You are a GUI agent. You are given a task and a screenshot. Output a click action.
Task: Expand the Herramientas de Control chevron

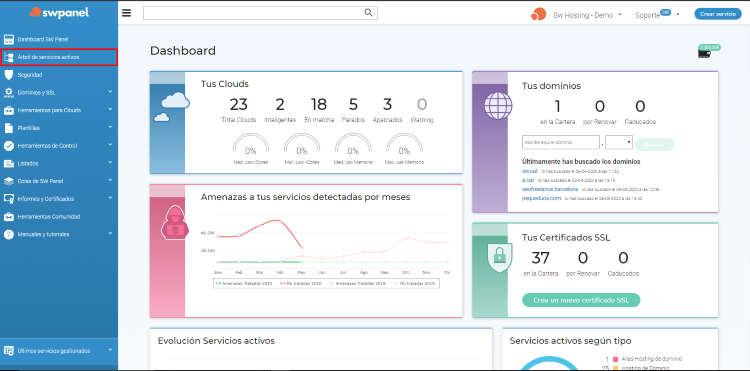coord(110,144)
